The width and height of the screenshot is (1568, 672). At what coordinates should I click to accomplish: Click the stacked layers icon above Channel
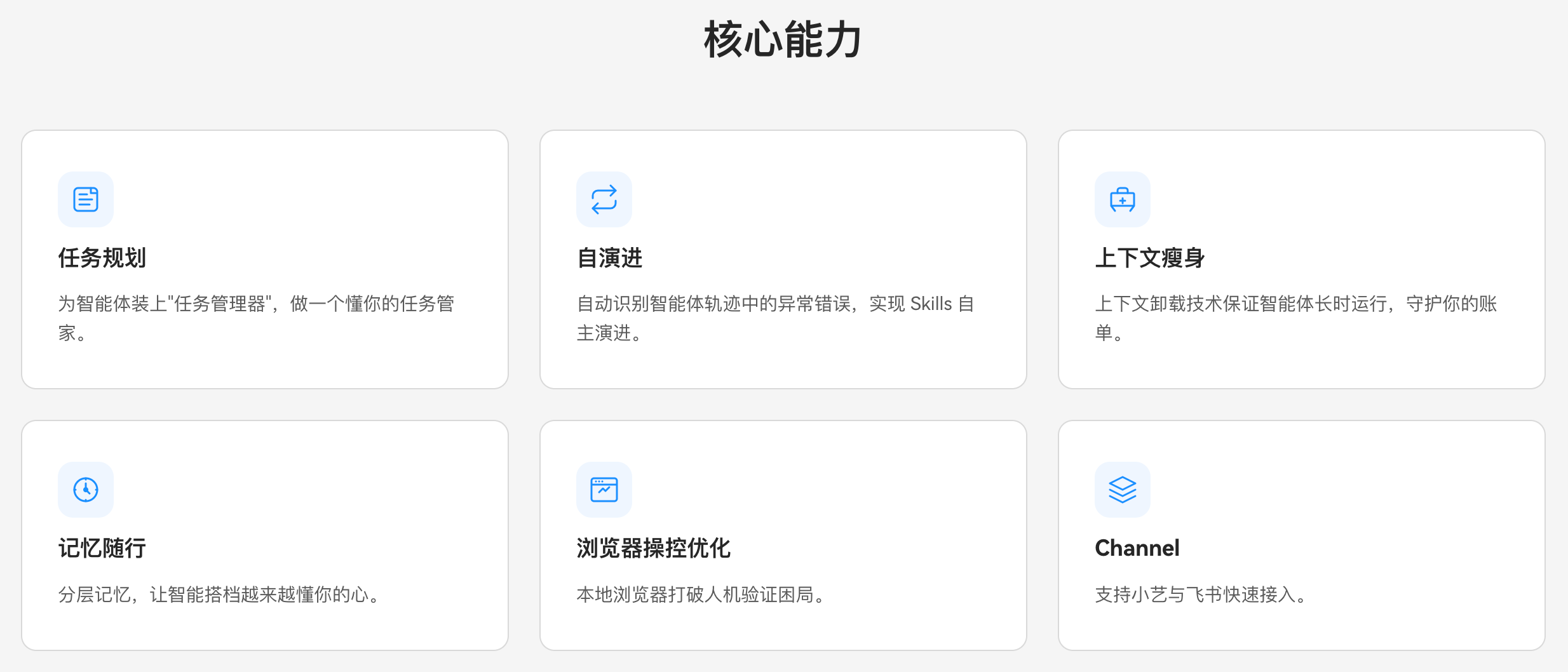1123,489
